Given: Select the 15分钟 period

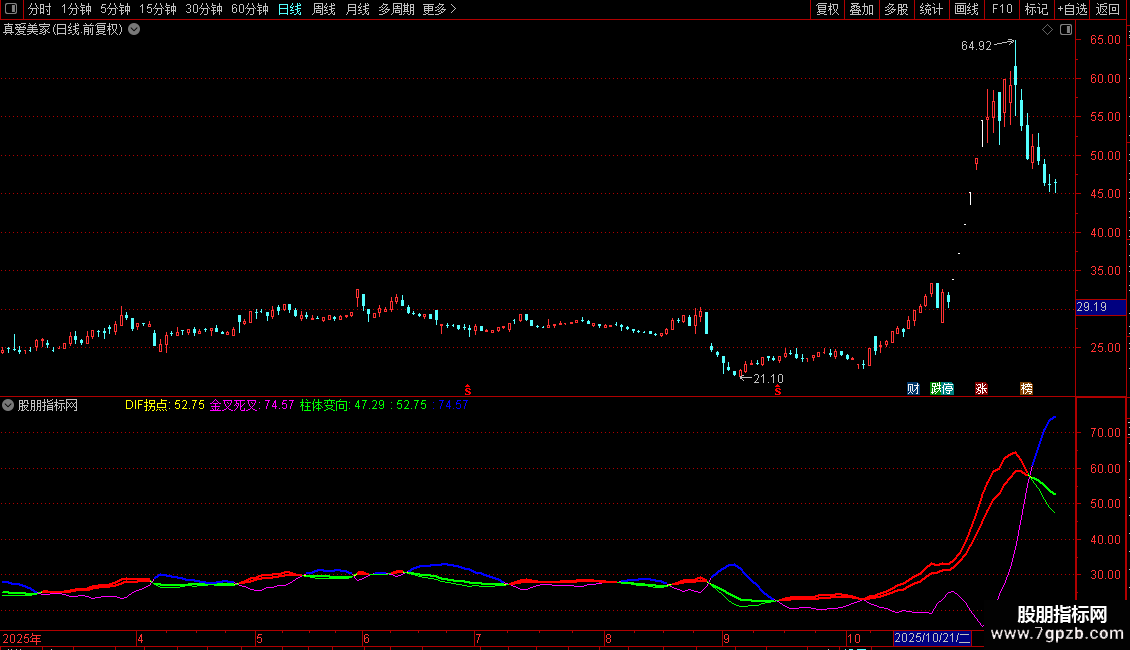Looking at the screenshot, I should click(x=158, y=9).
